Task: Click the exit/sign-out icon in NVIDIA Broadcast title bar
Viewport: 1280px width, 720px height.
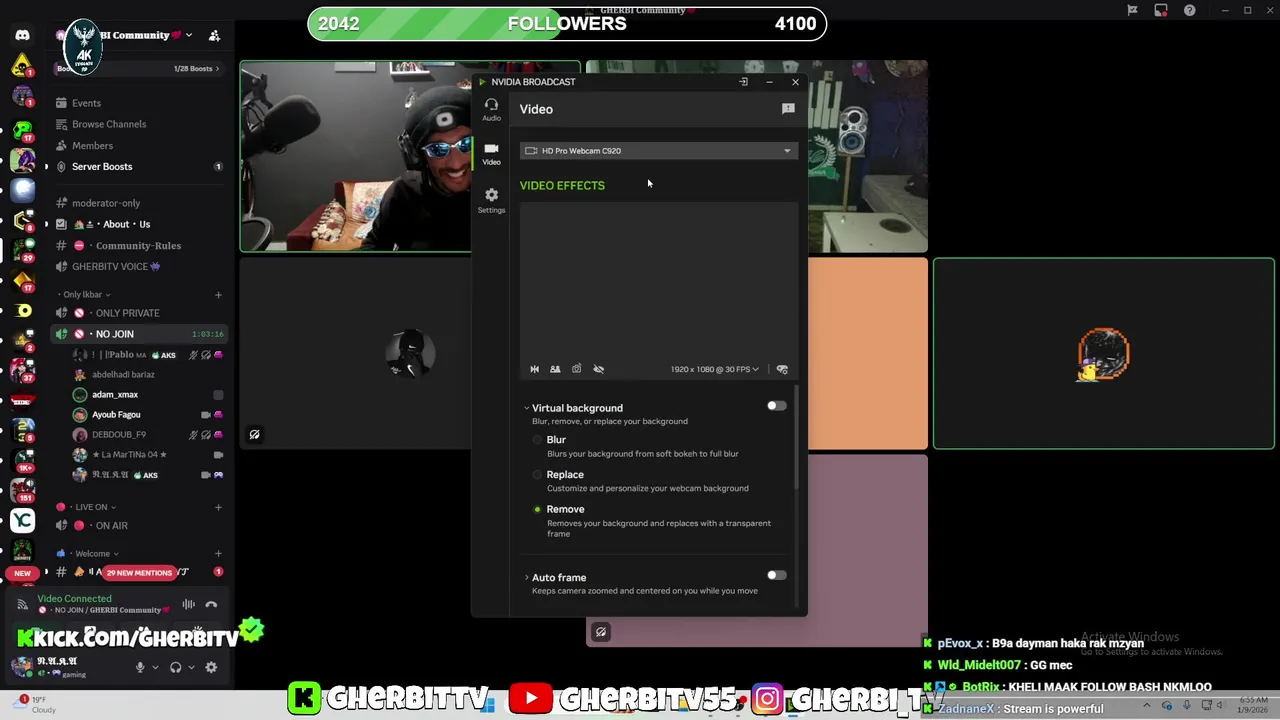Action: tap(743, 82)
